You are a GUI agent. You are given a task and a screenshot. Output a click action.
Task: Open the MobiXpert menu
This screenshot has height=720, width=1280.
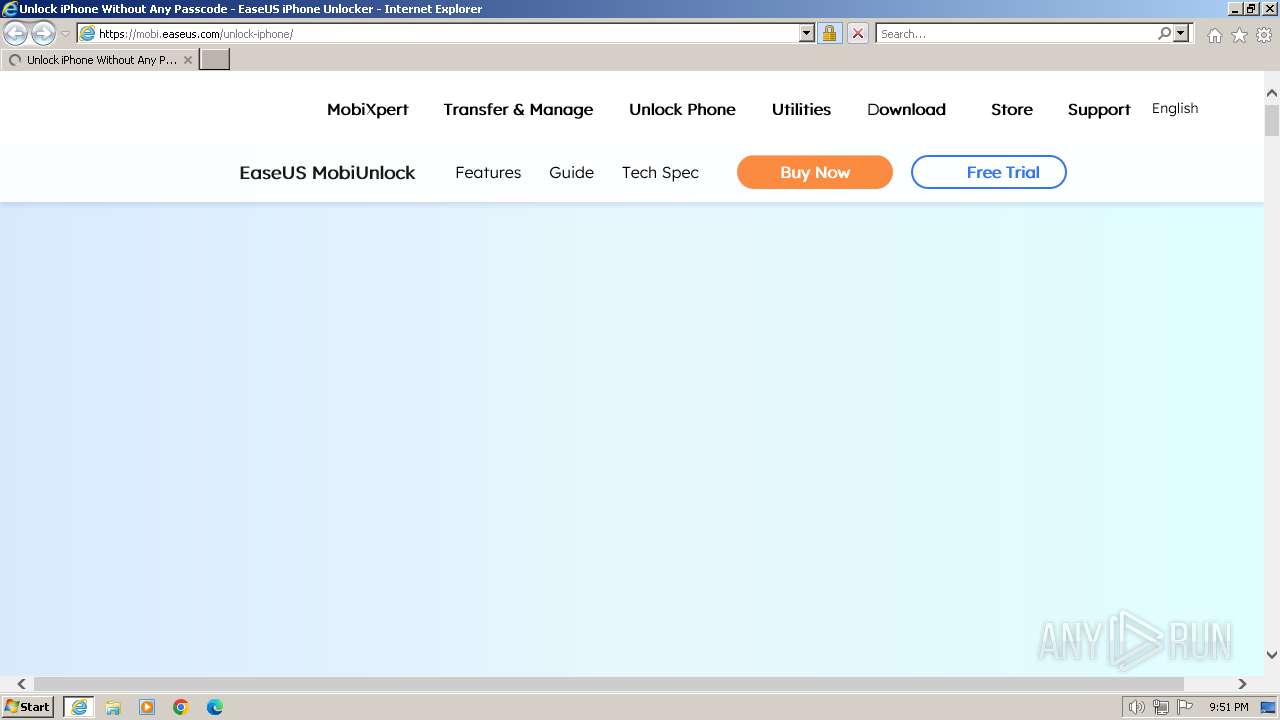coord(368,110)
